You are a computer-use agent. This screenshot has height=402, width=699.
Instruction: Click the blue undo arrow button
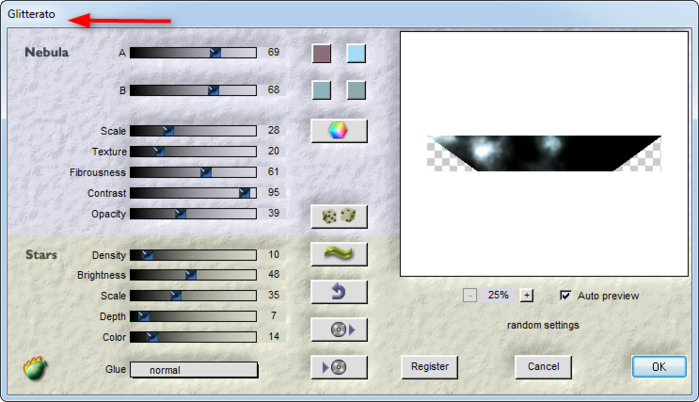coord(339,292)
